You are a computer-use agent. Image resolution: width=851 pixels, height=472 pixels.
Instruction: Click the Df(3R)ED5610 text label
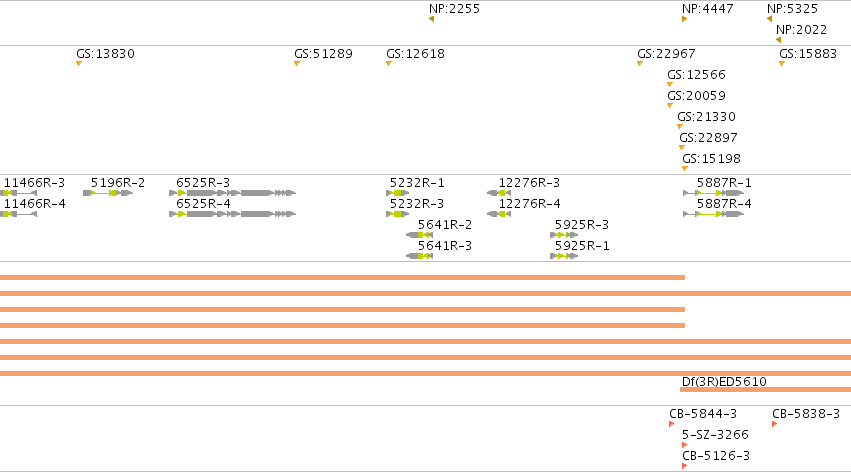724,382
